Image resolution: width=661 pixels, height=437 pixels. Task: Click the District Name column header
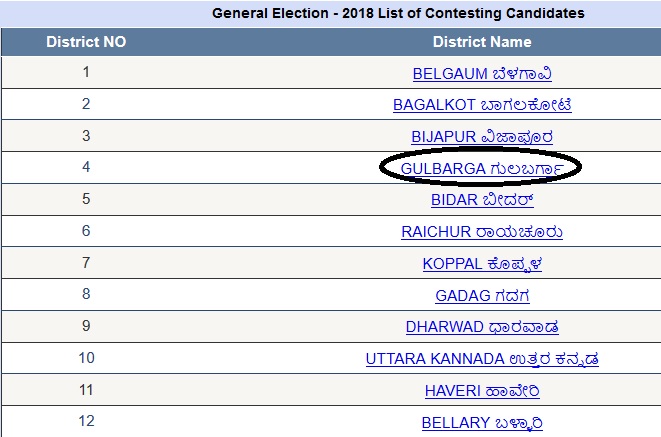(x=482, y=42)
